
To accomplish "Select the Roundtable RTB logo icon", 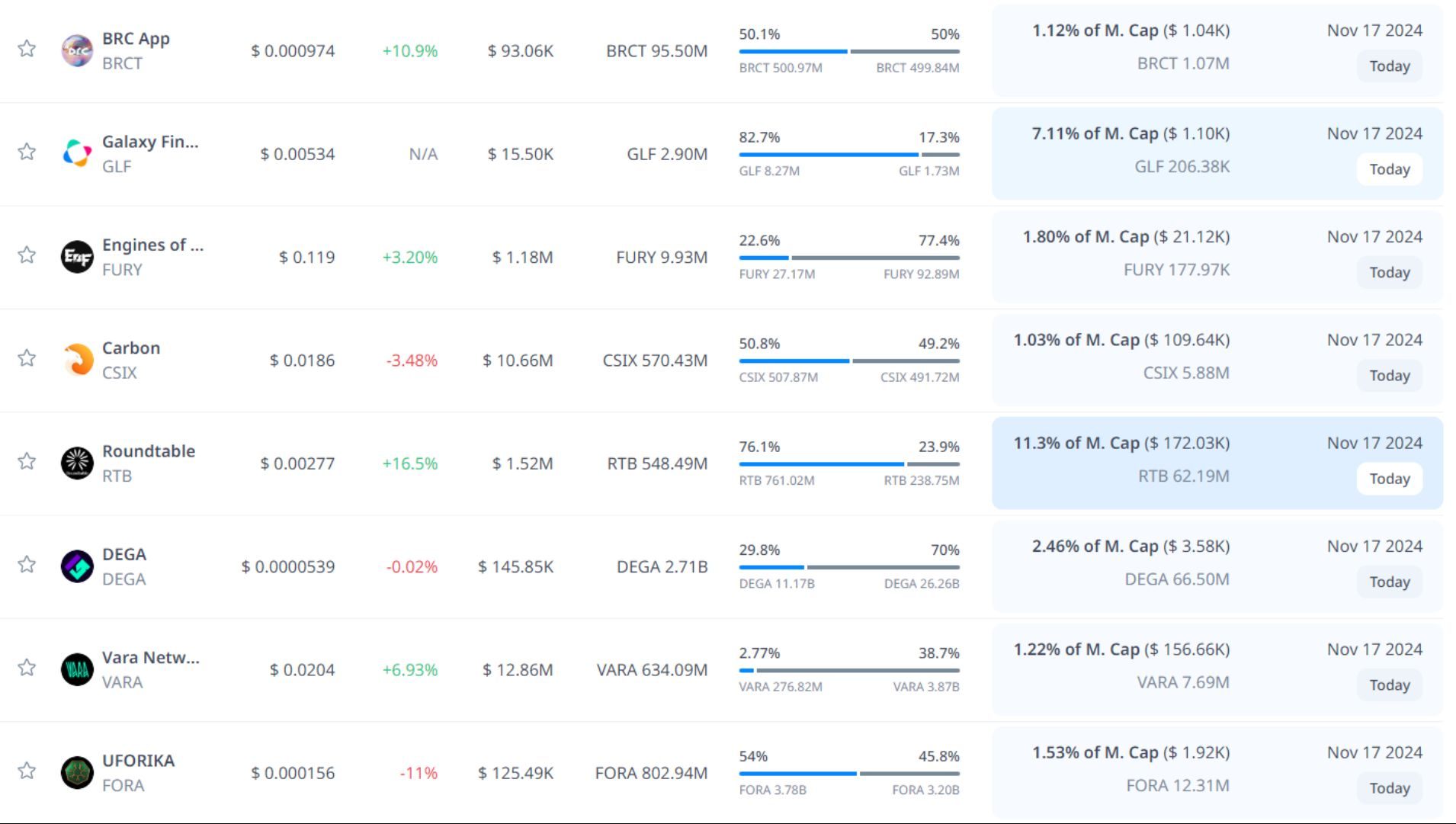I will [x=77, y=463].
